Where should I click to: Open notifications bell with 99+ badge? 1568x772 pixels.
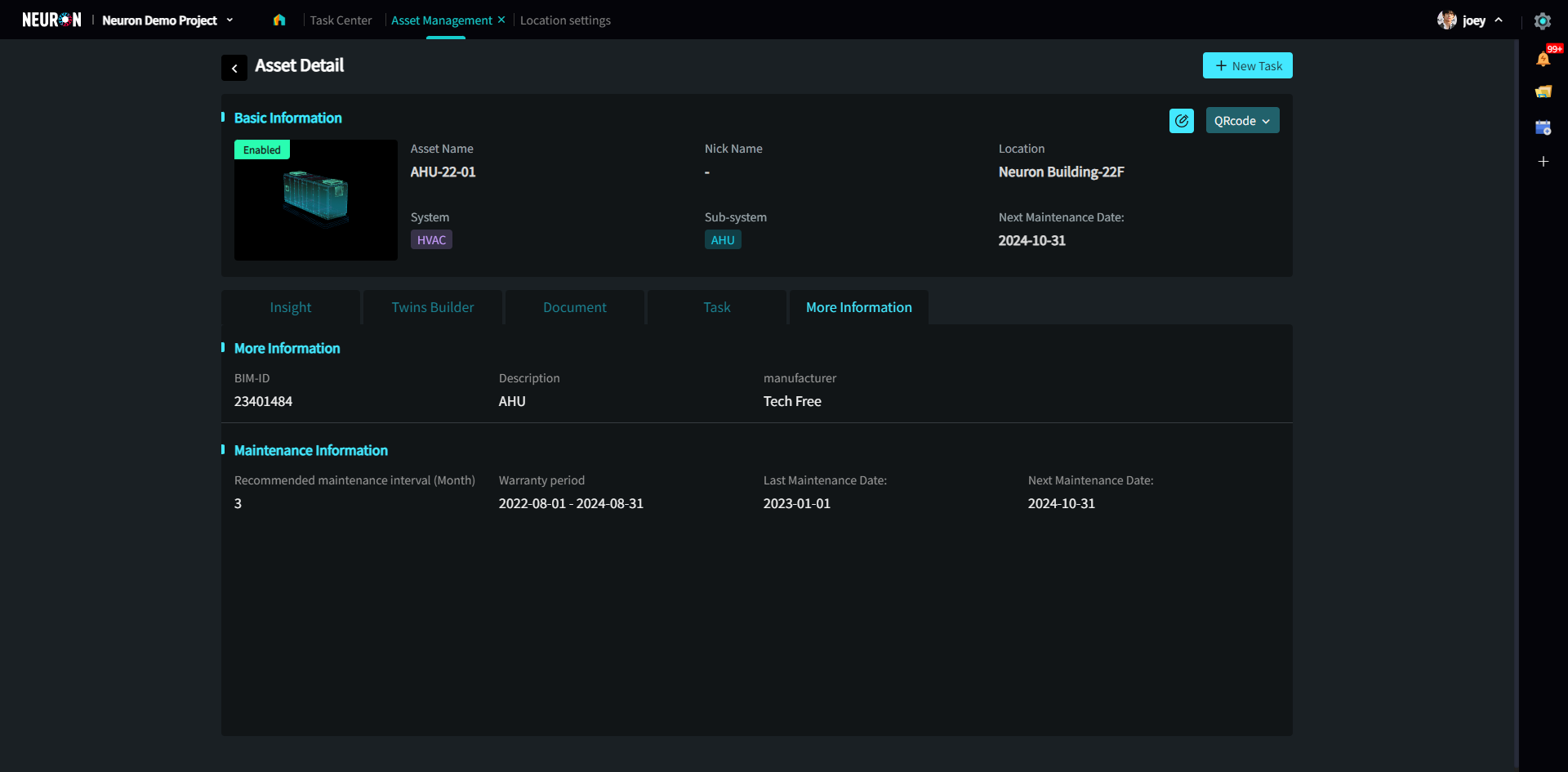pos(1543,58)
